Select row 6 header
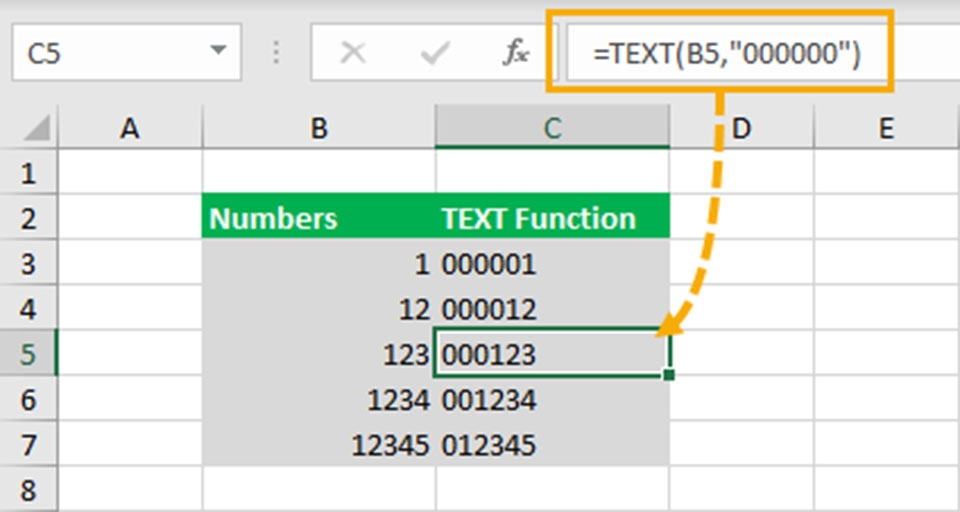This screenshot has height=512, width=960. tap(29, 399)
